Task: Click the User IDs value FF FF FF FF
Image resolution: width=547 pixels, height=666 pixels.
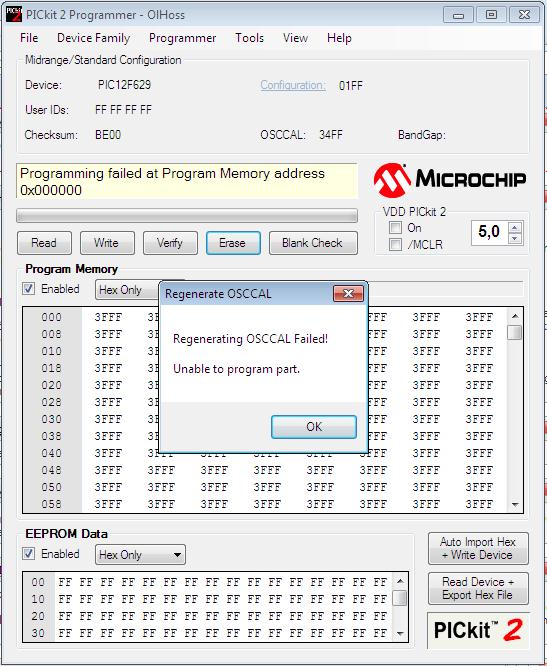Action: click(123, 110)
